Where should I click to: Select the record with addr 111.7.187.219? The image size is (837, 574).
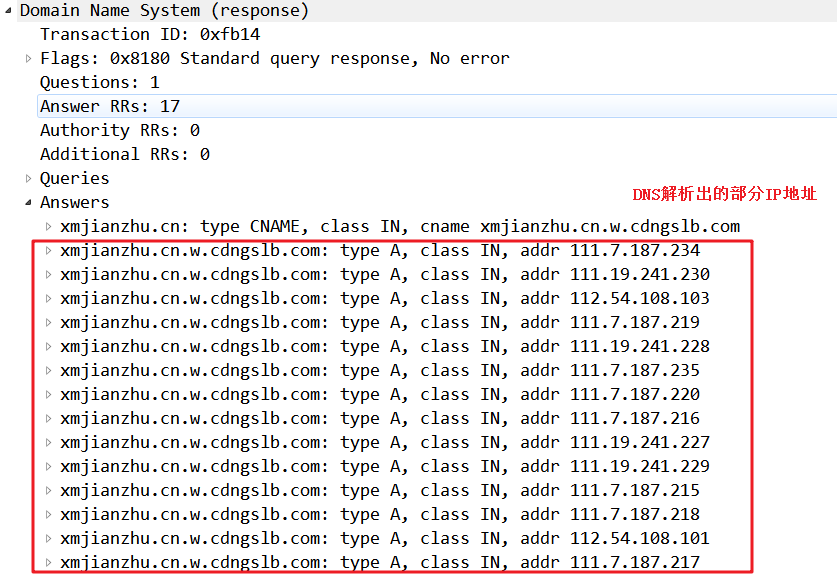(380, 323)
